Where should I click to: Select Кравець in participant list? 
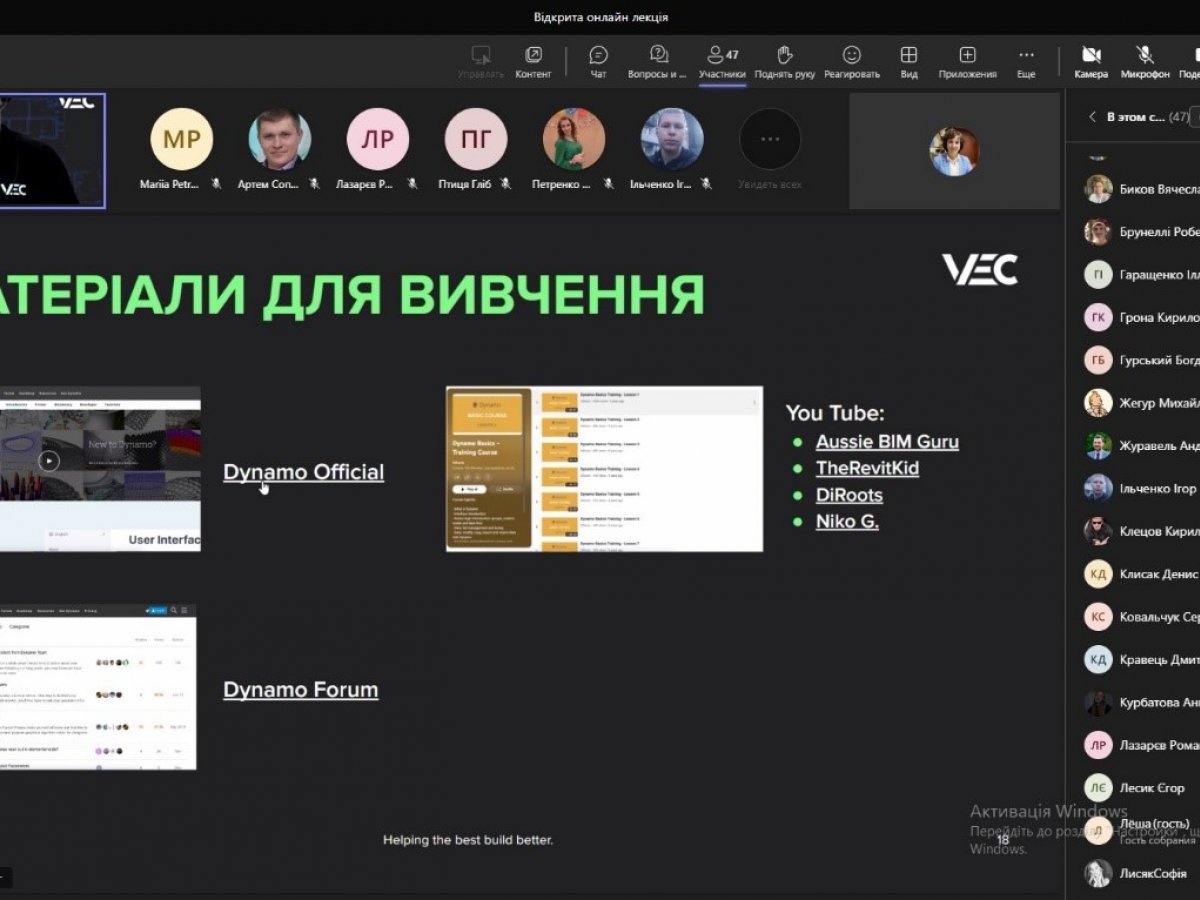tap(1142, 660)
